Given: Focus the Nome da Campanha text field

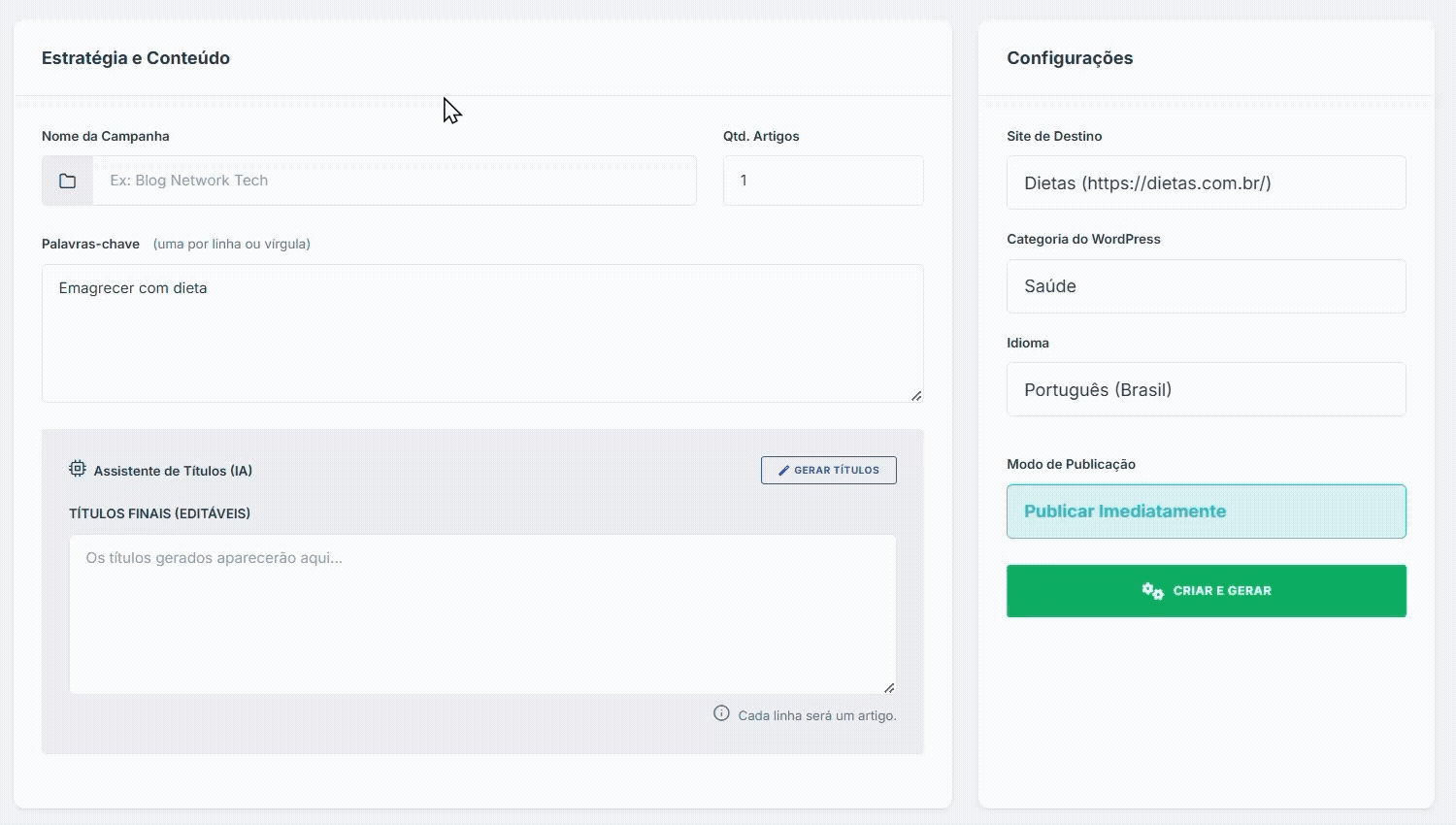Looking at the screenshot, I should point(393,181).
